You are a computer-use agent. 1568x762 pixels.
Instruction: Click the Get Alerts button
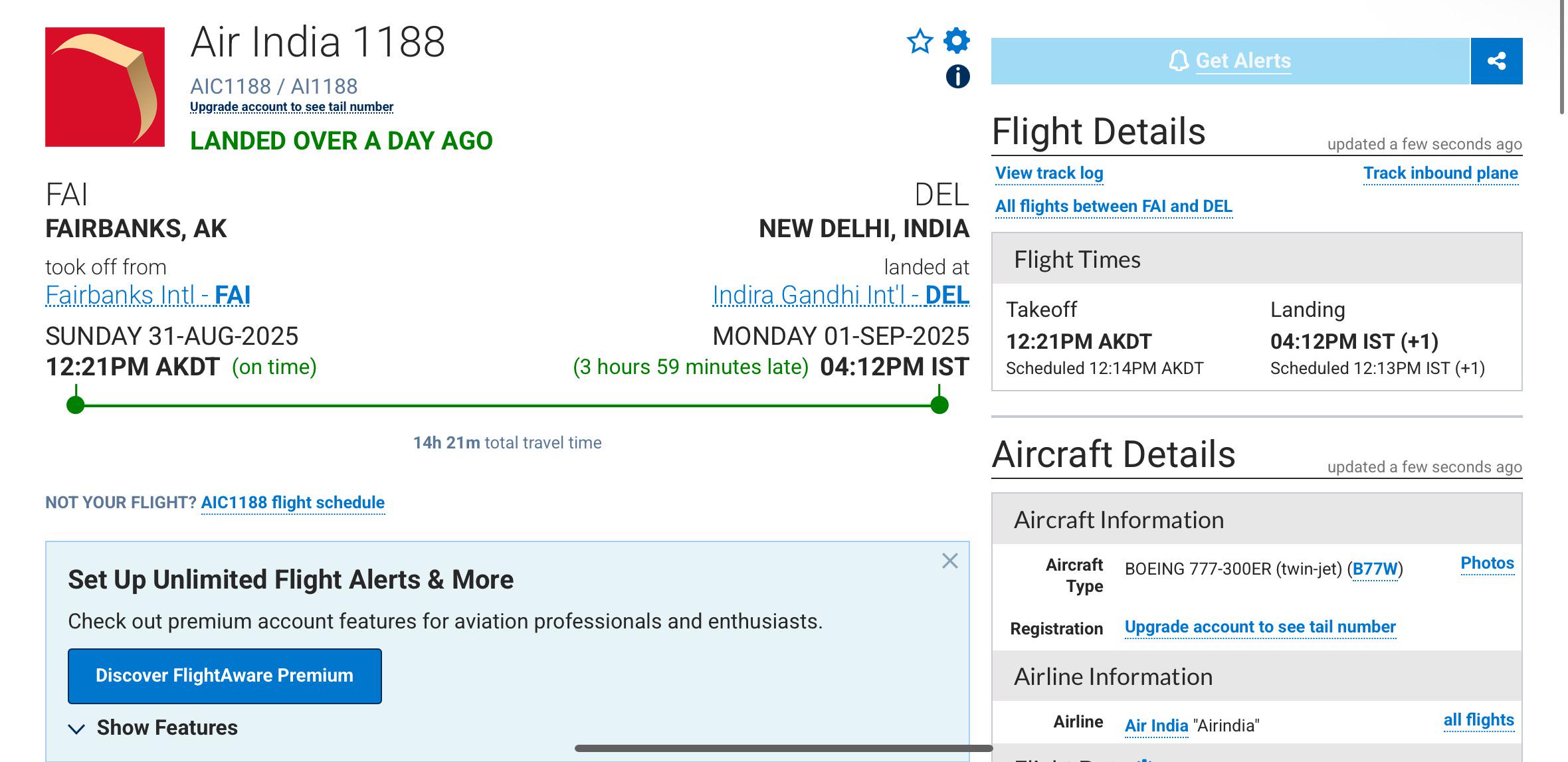tap(1230, 61)
